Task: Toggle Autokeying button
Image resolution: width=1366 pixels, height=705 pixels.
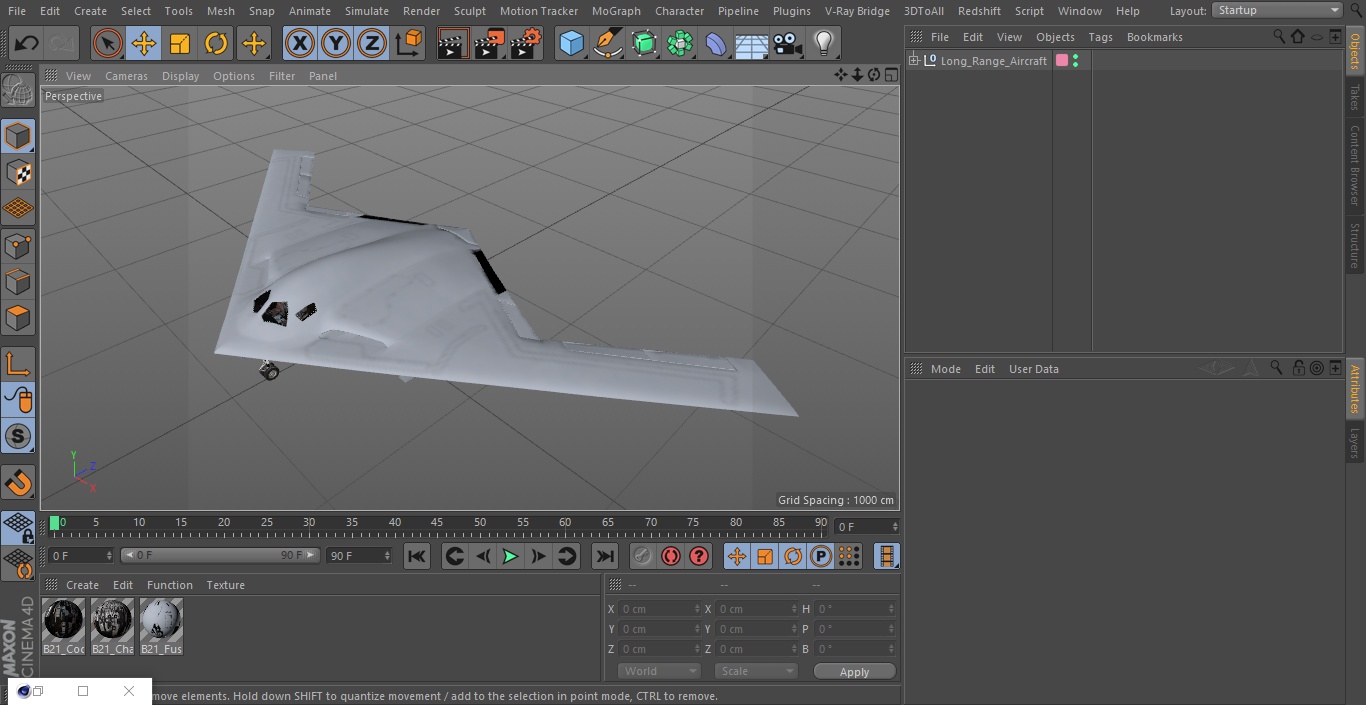Action: point(671,556)
